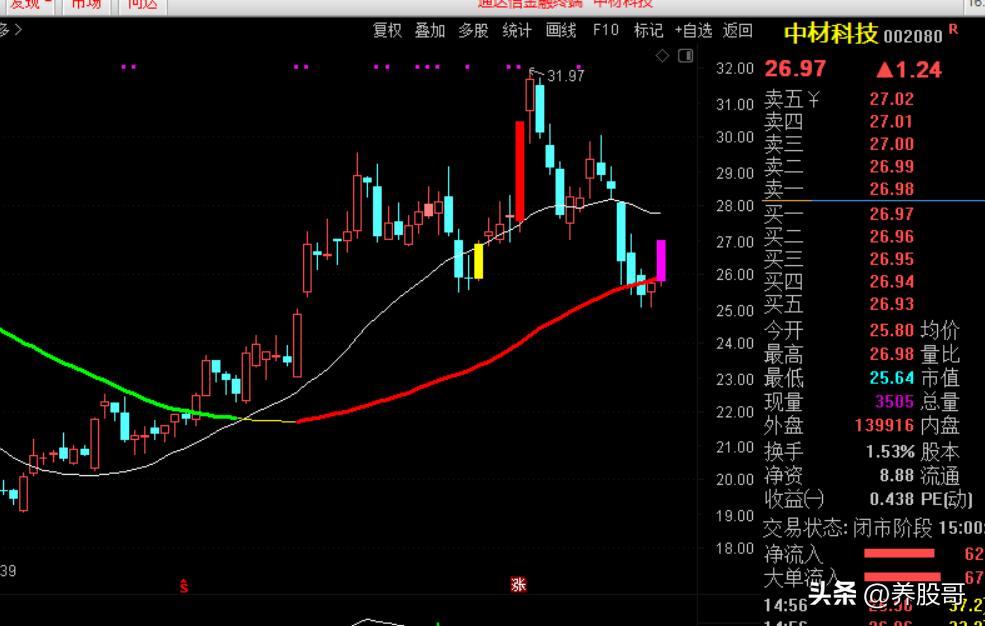Select the 买三 price 26.95
This screenshot has width=985, height=626.
[x=891, y=259]
